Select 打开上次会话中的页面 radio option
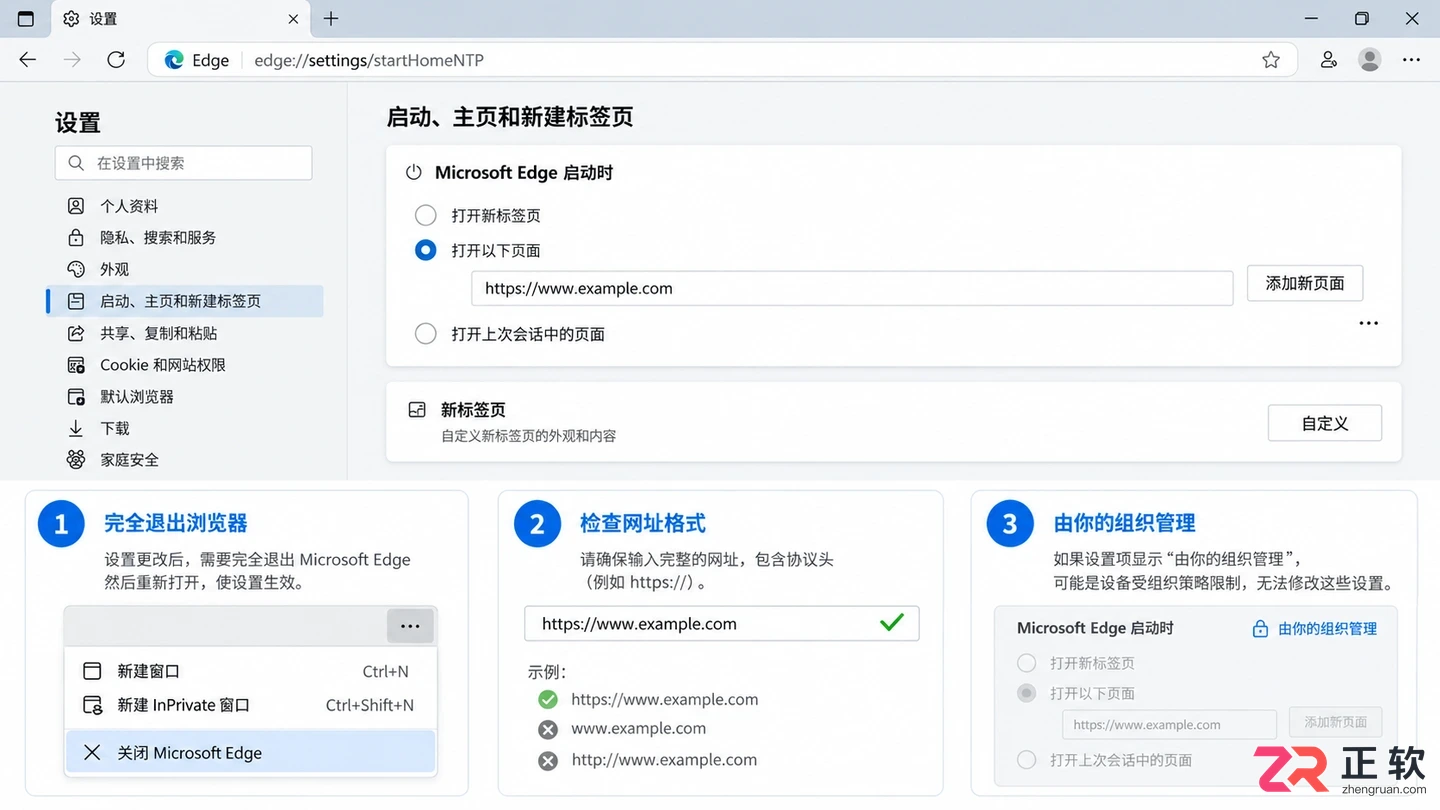Viewport: 1440px width, 810px height. (426, 334)
